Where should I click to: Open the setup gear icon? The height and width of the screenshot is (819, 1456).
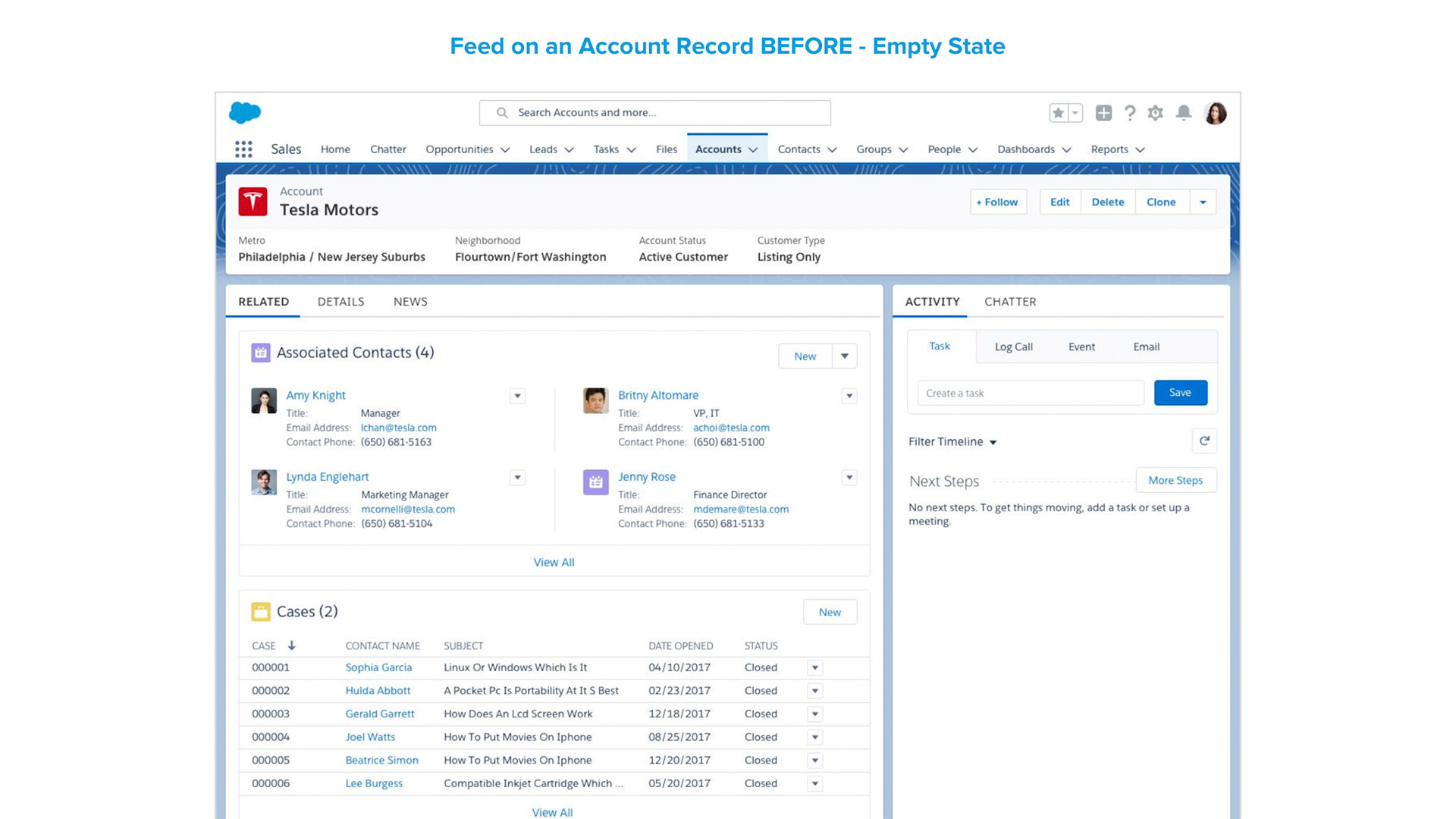pos(1155,113)
